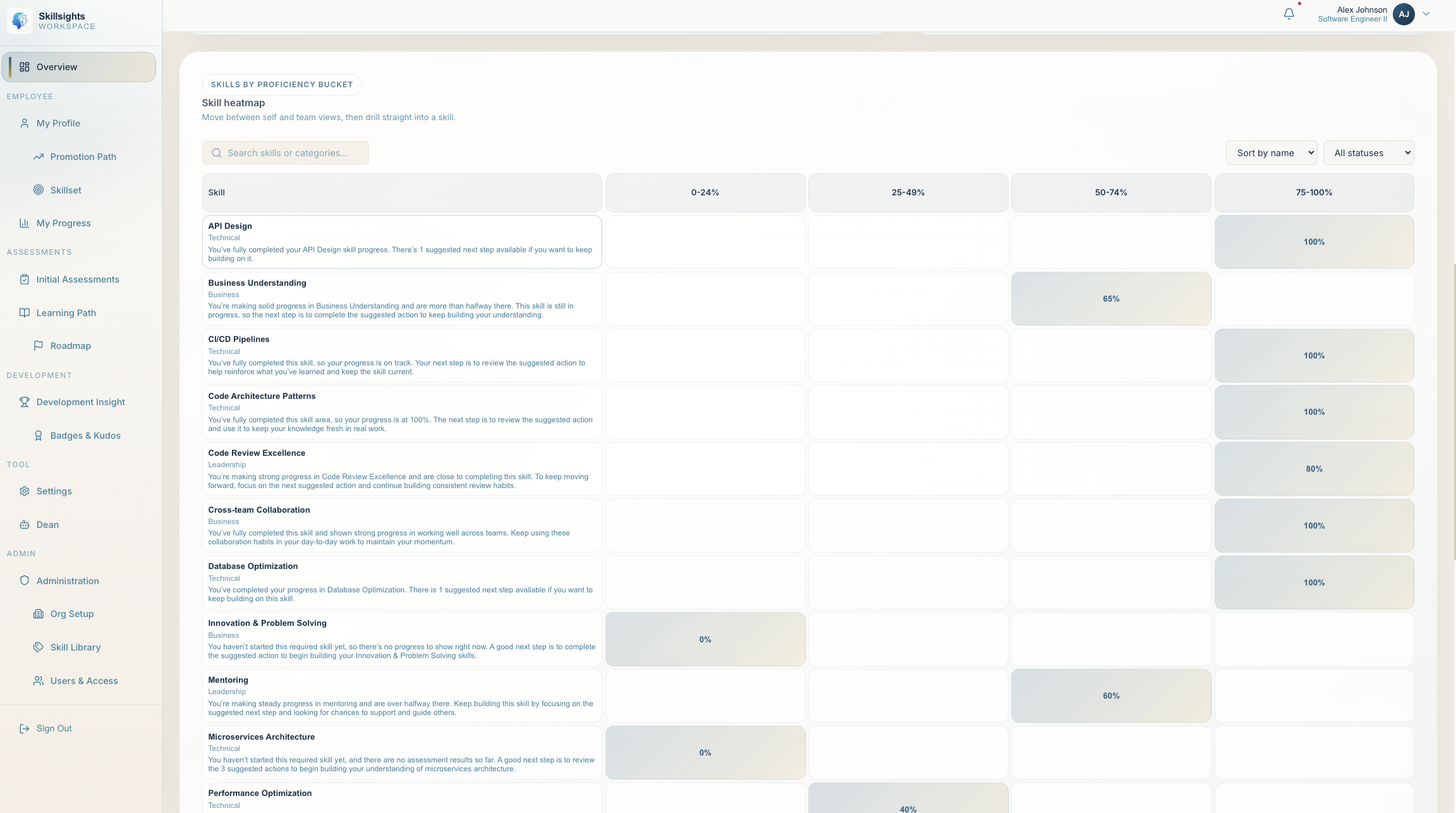Click the AJ user avatar
Image resolution: width=1456 pixels, height=813 pixels.
(1404, 14)
